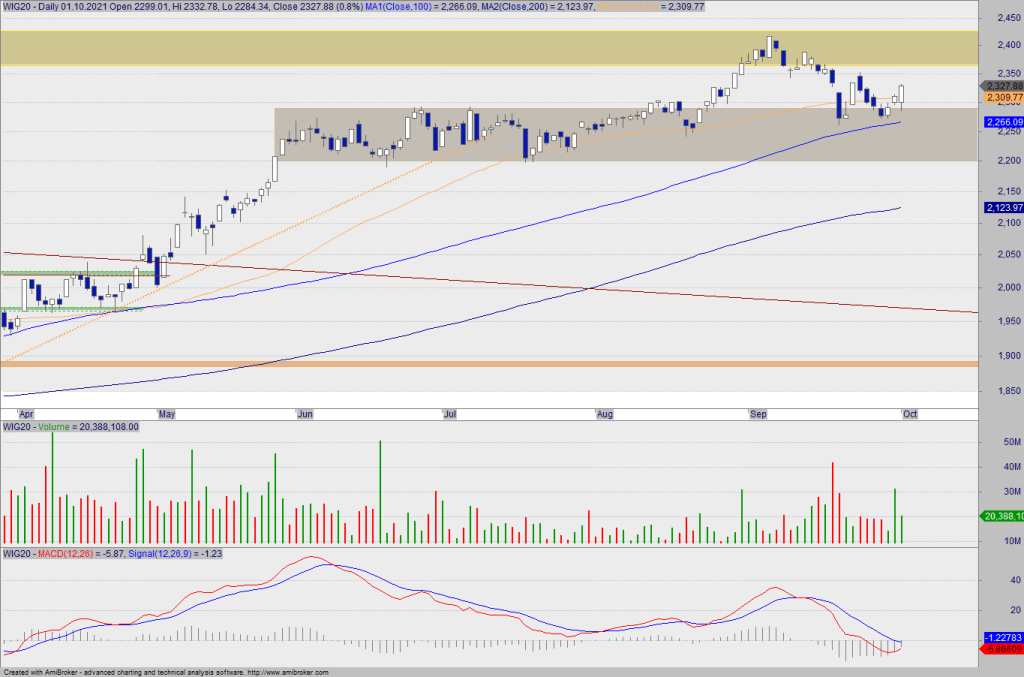
Task: Click the orange 2,309.77 value tag
Action: (x=1003, y=97)
